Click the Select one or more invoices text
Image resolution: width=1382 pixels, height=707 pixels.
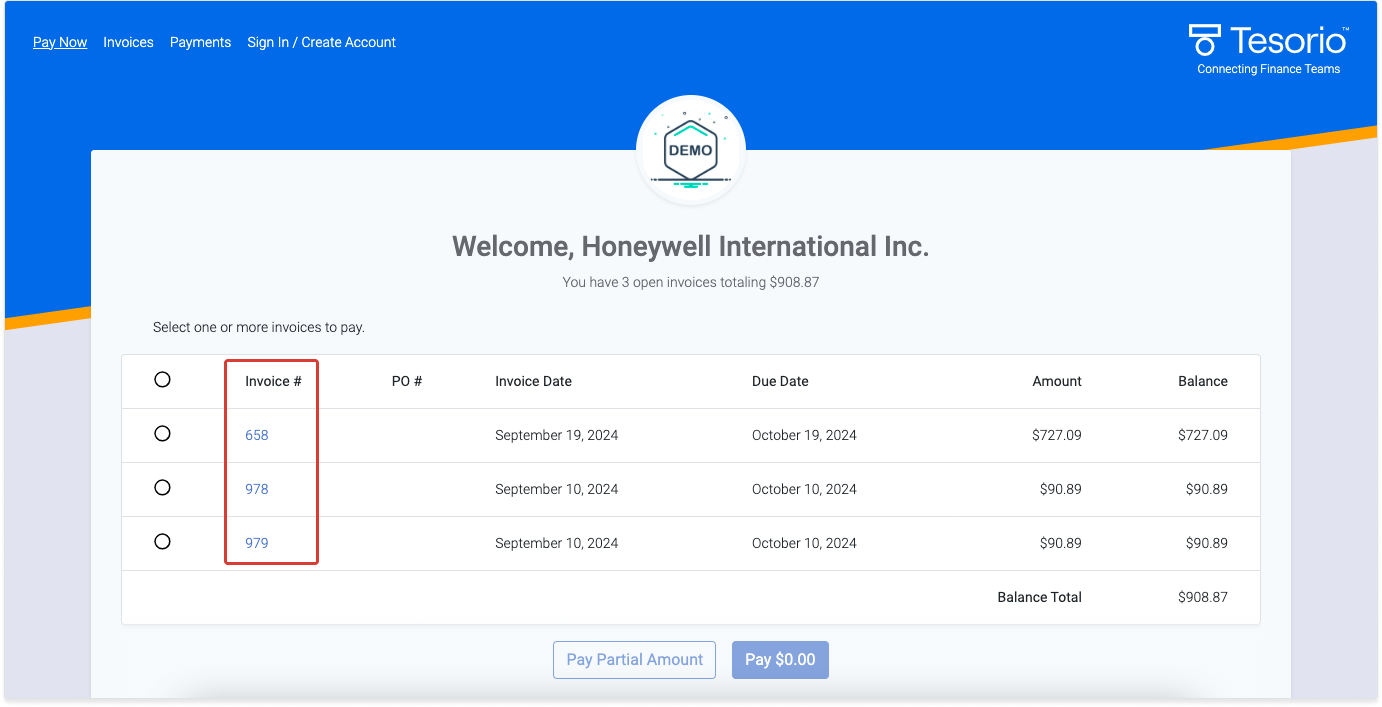coord(259,327)
